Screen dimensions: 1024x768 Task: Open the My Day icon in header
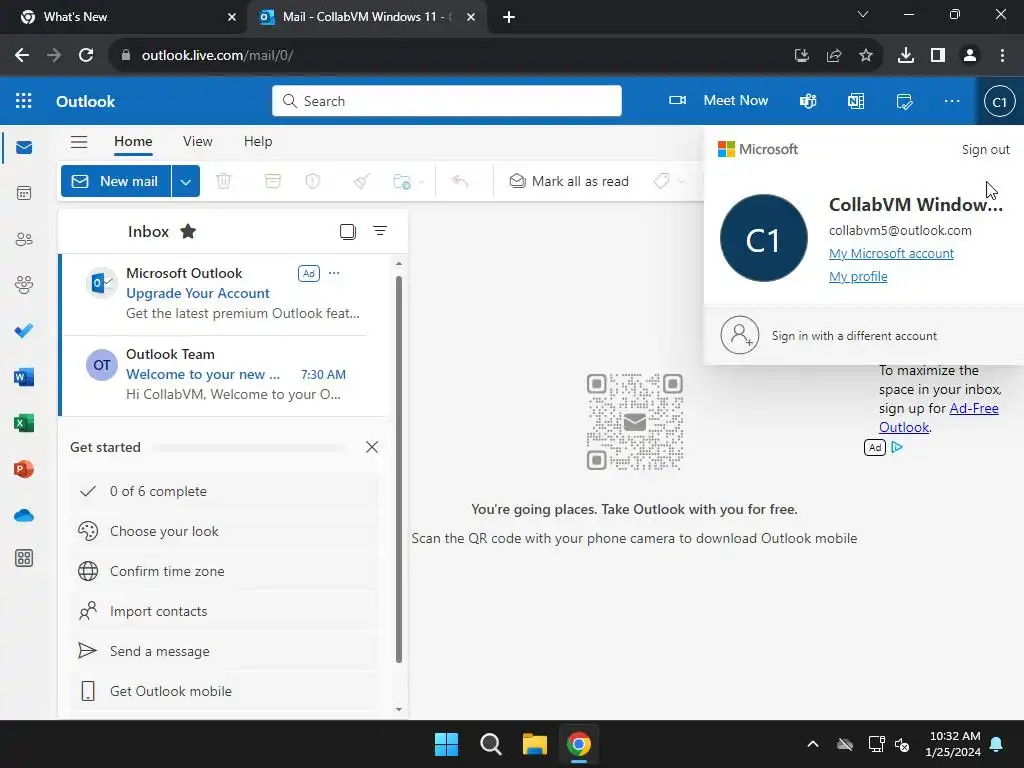tap(904, 101)
